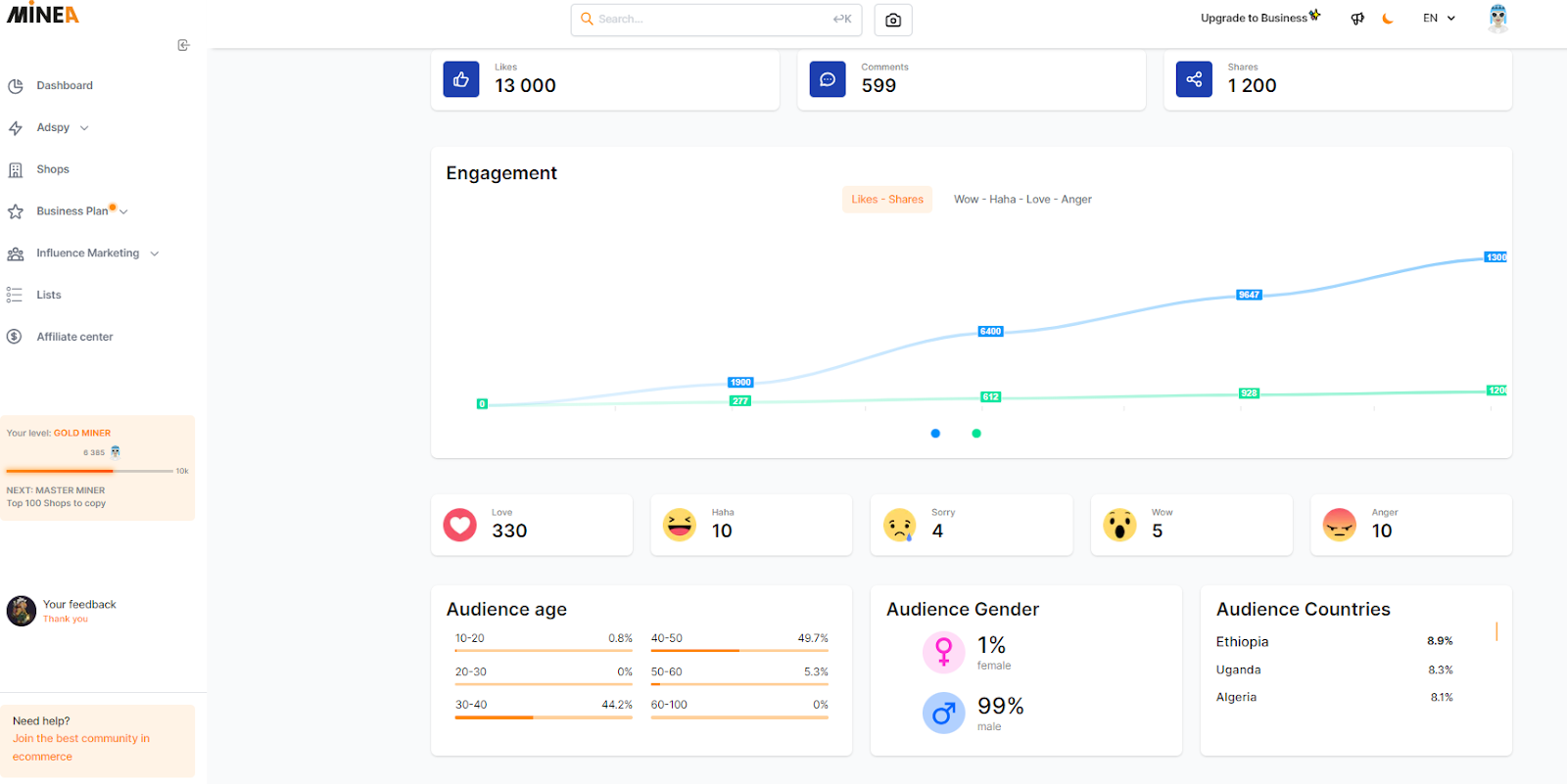Toggle the green Shares series legend dot
The height and width of the screenshot is (784, 1567).
coord(976,434)
